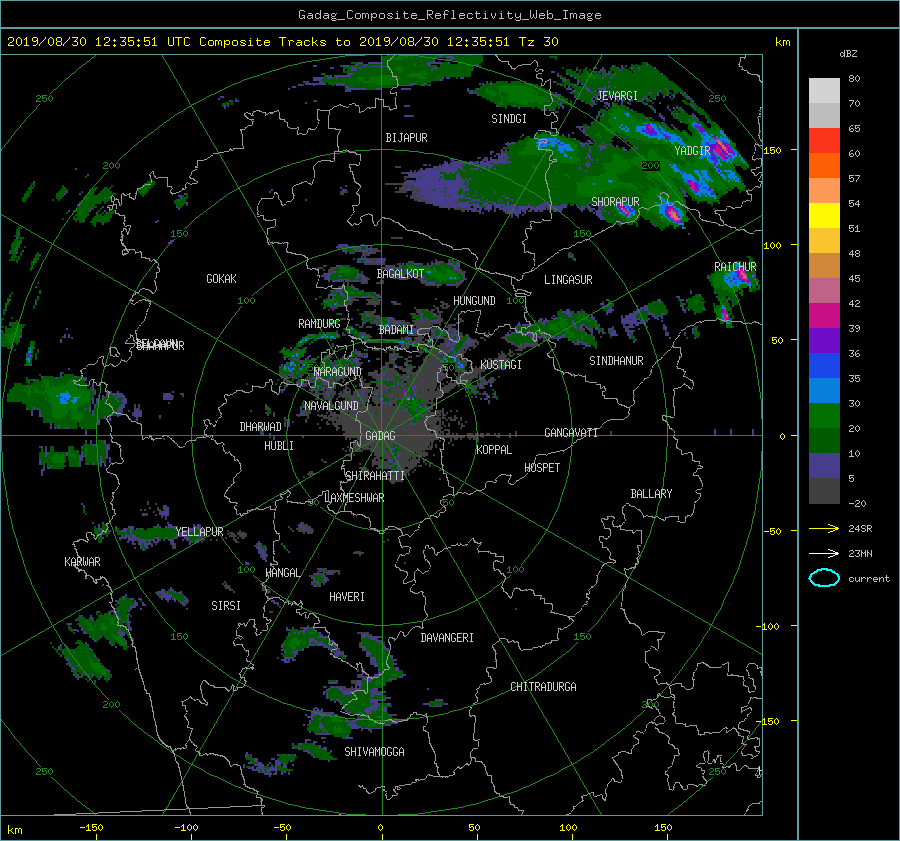Click the SIRSI city label

point(226,606)
